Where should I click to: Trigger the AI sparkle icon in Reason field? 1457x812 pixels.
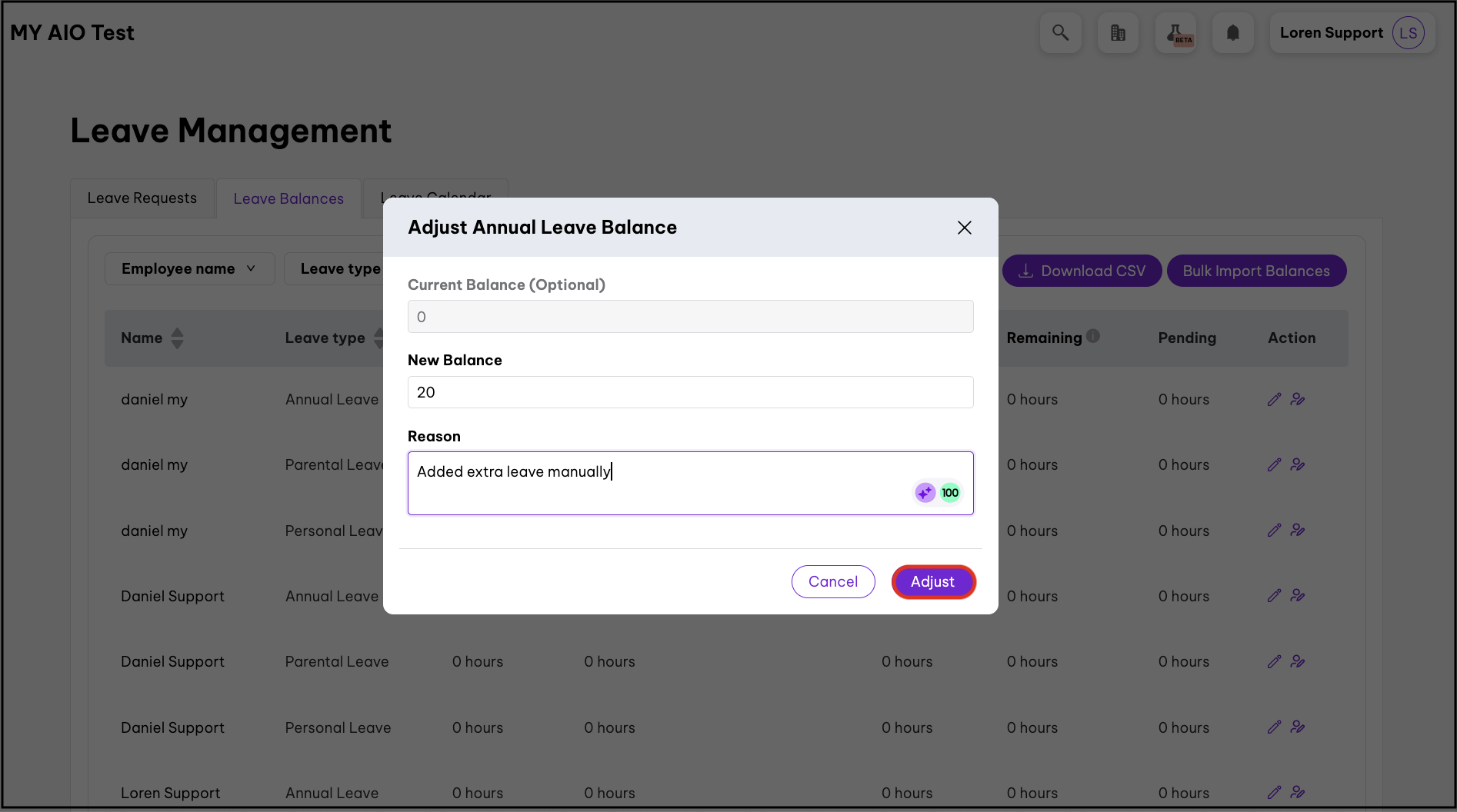point(924,492)
